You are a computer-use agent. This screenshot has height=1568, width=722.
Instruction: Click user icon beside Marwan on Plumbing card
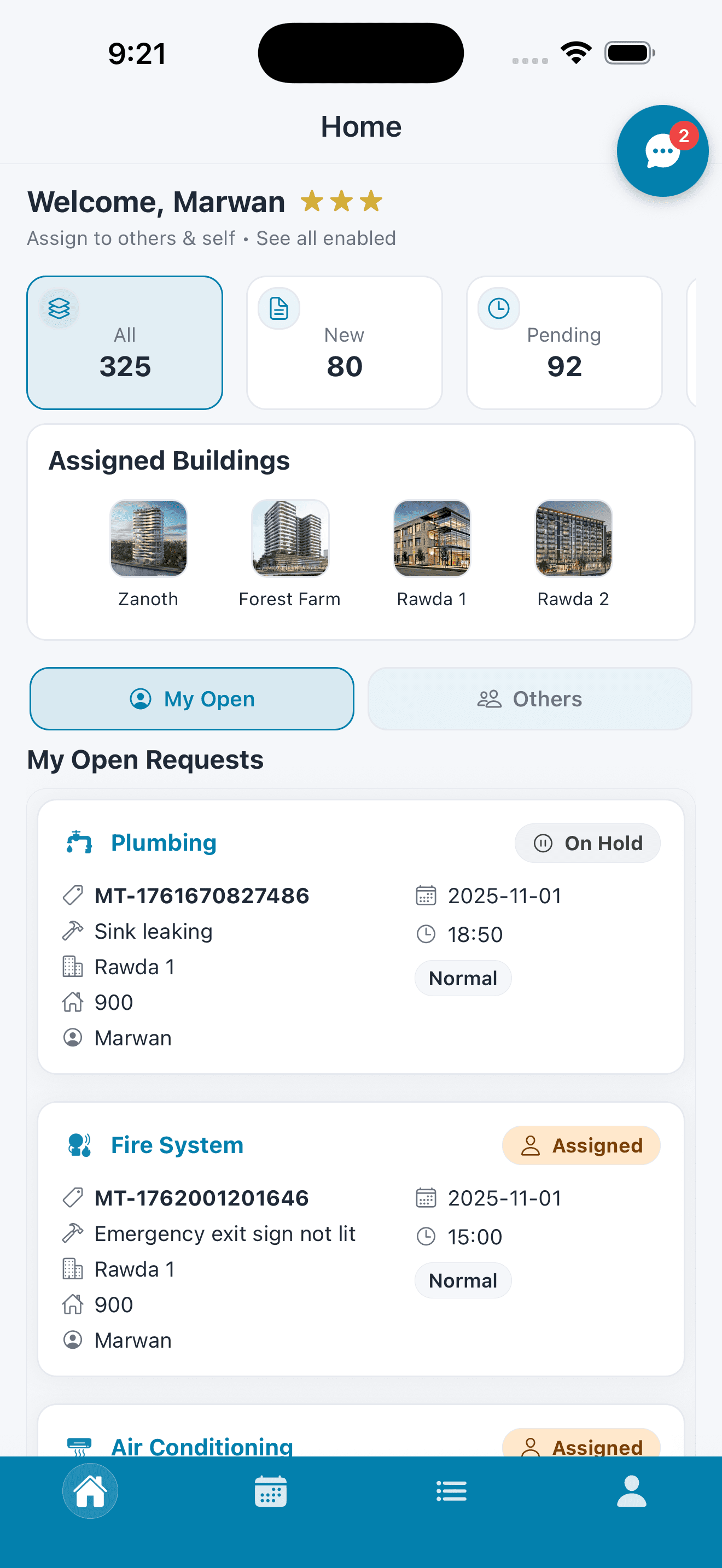pos(72,1038)
